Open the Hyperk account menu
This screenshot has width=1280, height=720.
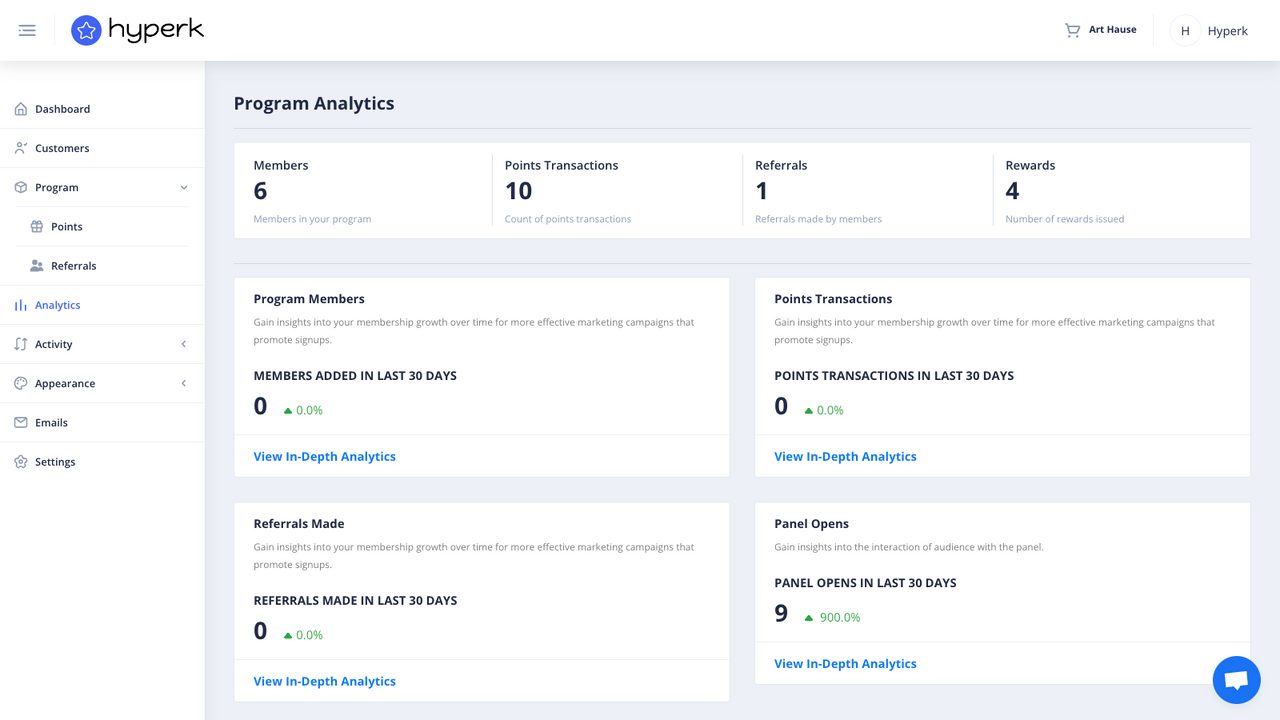click(1210, 30)
